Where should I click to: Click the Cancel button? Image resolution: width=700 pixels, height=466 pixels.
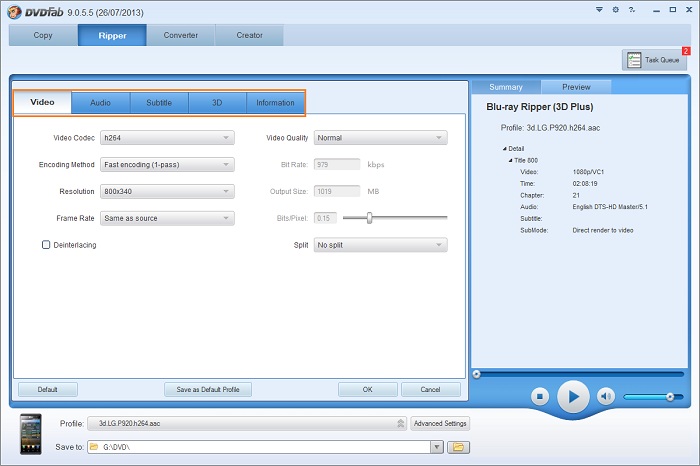coord(430,389)
